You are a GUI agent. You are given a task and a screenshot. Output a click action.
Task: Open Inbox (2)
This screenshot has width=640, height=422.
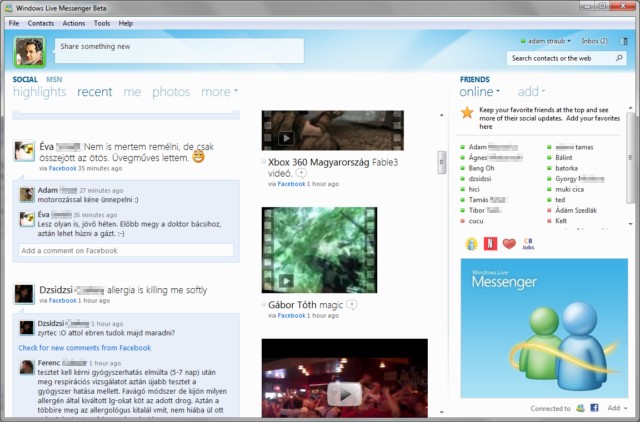[x=595, y=41]
